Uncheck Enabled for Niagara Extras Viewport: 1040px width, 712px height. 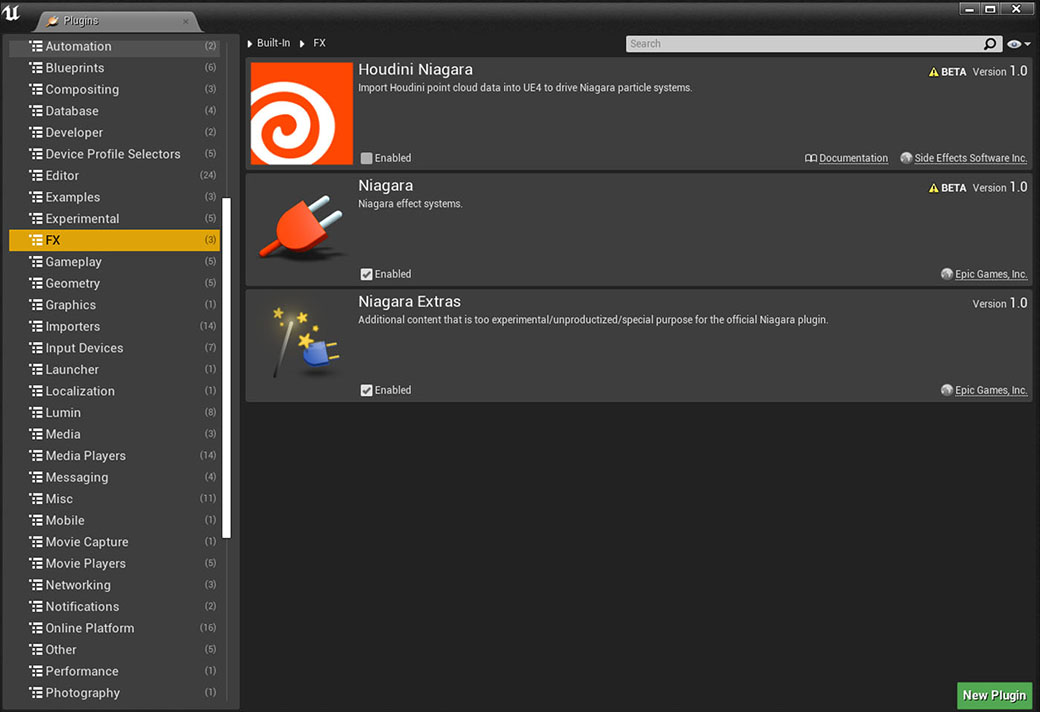[366, 390]
